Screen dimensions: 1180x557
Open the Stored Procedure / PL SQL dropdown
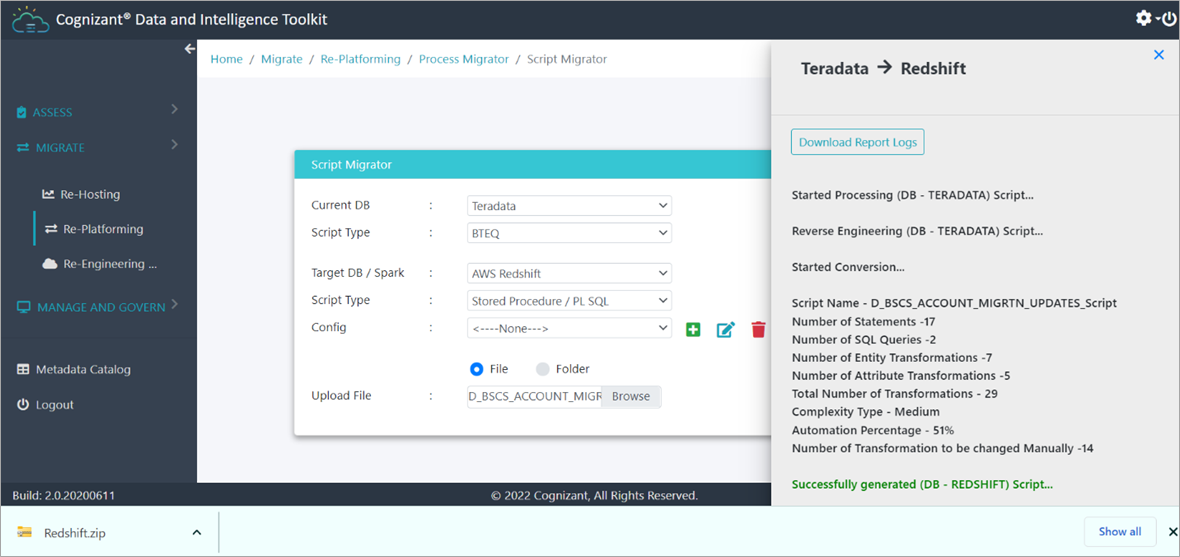(x=569, y=301)
